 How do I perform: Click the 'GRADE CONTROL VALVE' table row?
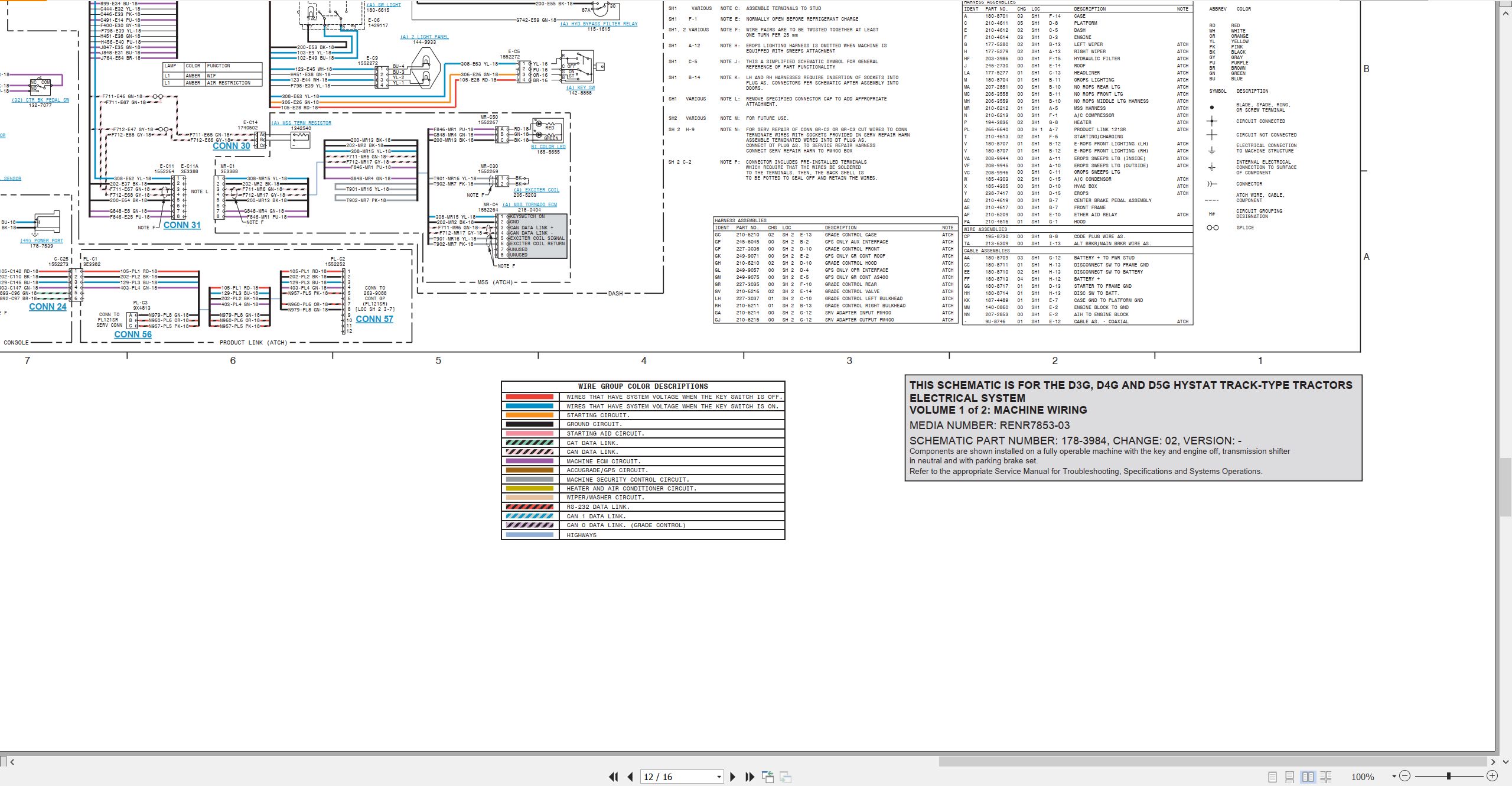(x=835, y=291)
